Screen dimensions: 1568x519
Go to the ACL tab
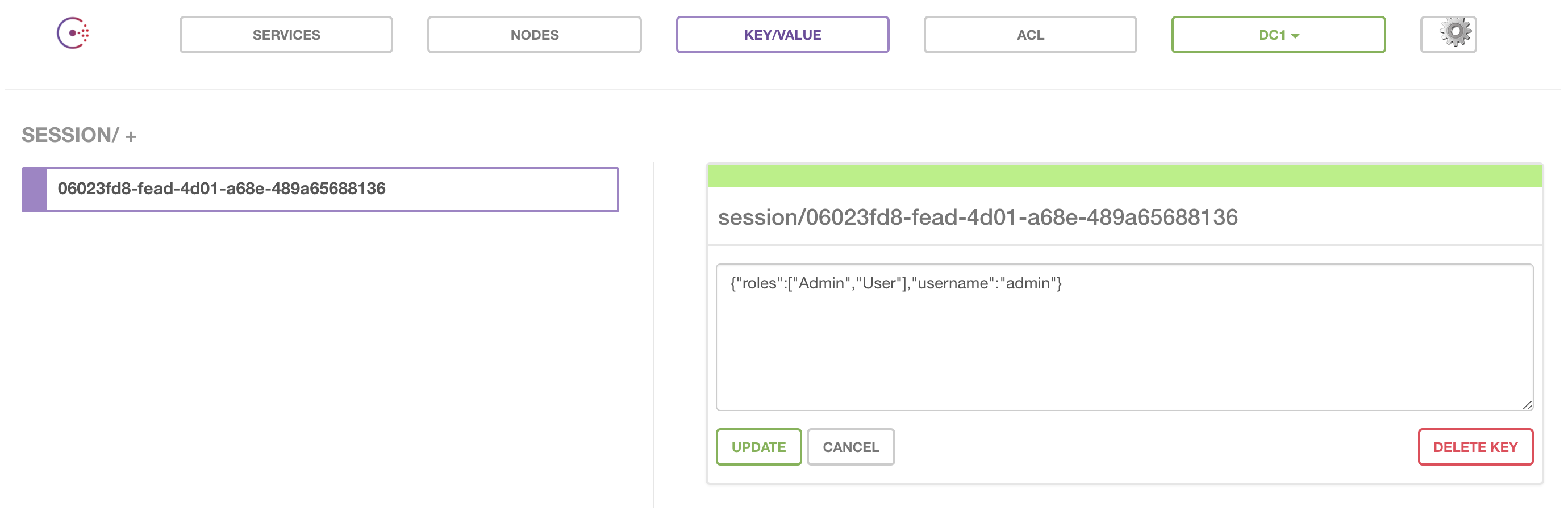pos(1030,35)
